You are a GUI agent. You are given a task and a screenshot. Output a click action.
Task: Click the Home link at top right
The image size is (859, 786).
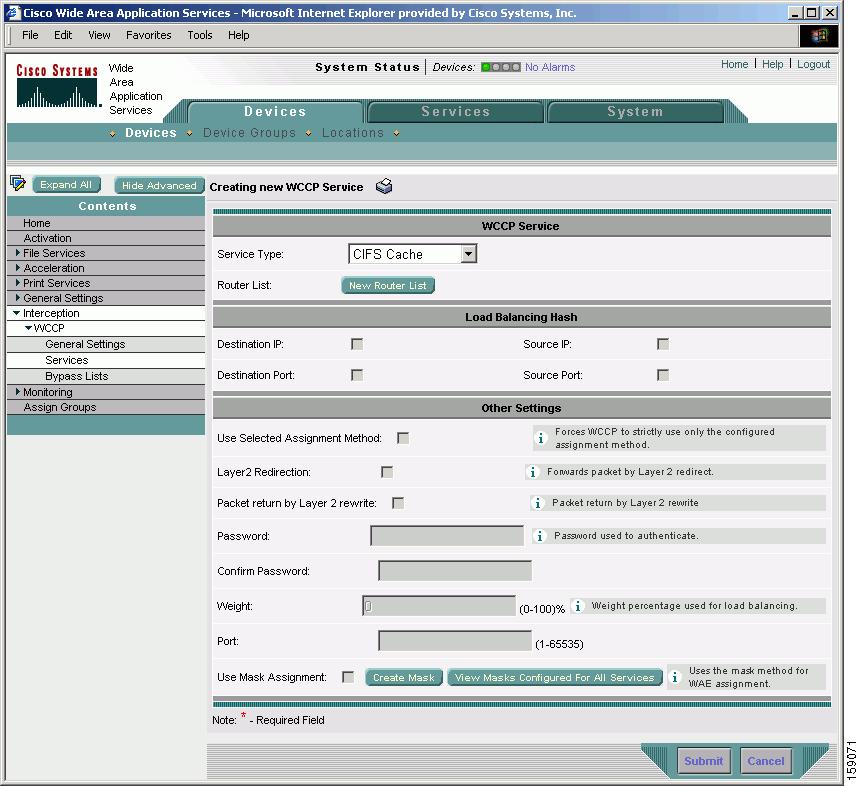click(x=734, y=64)
